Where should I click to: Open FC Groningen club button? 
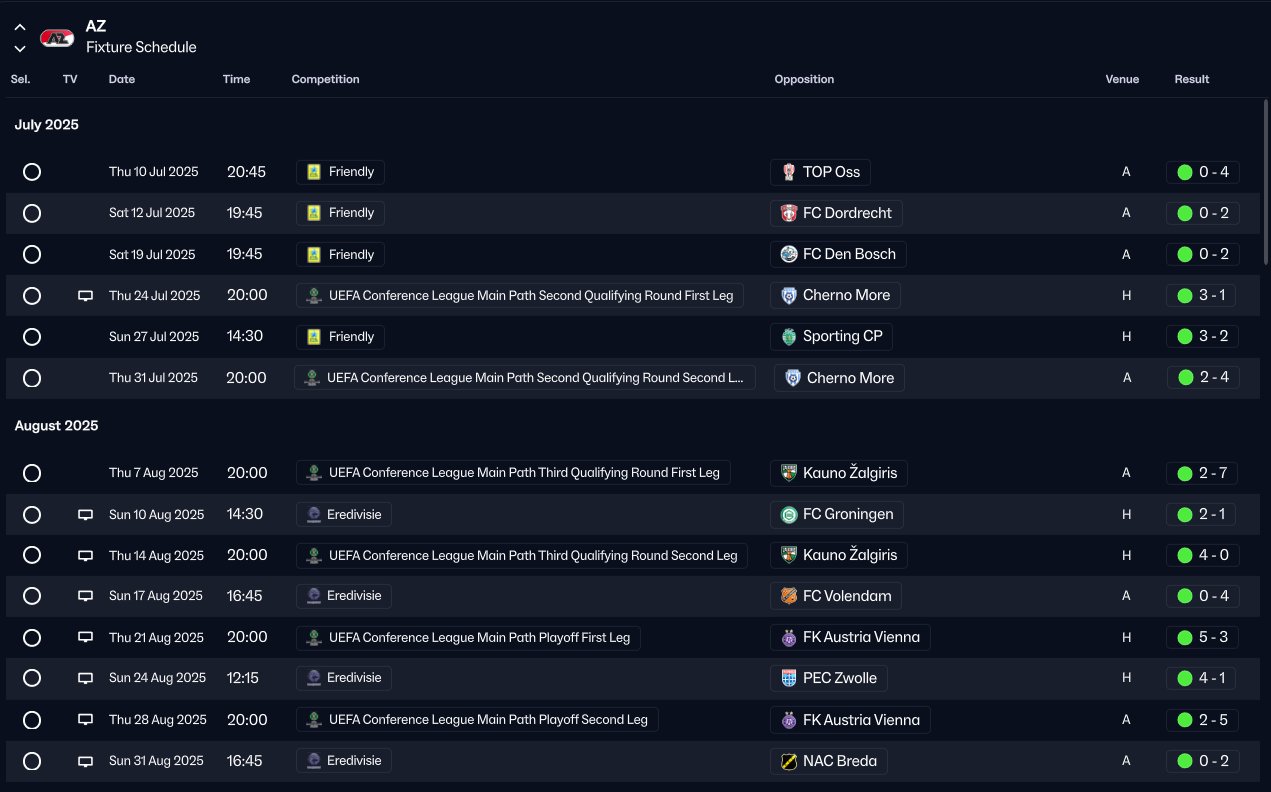coord(838,515)
